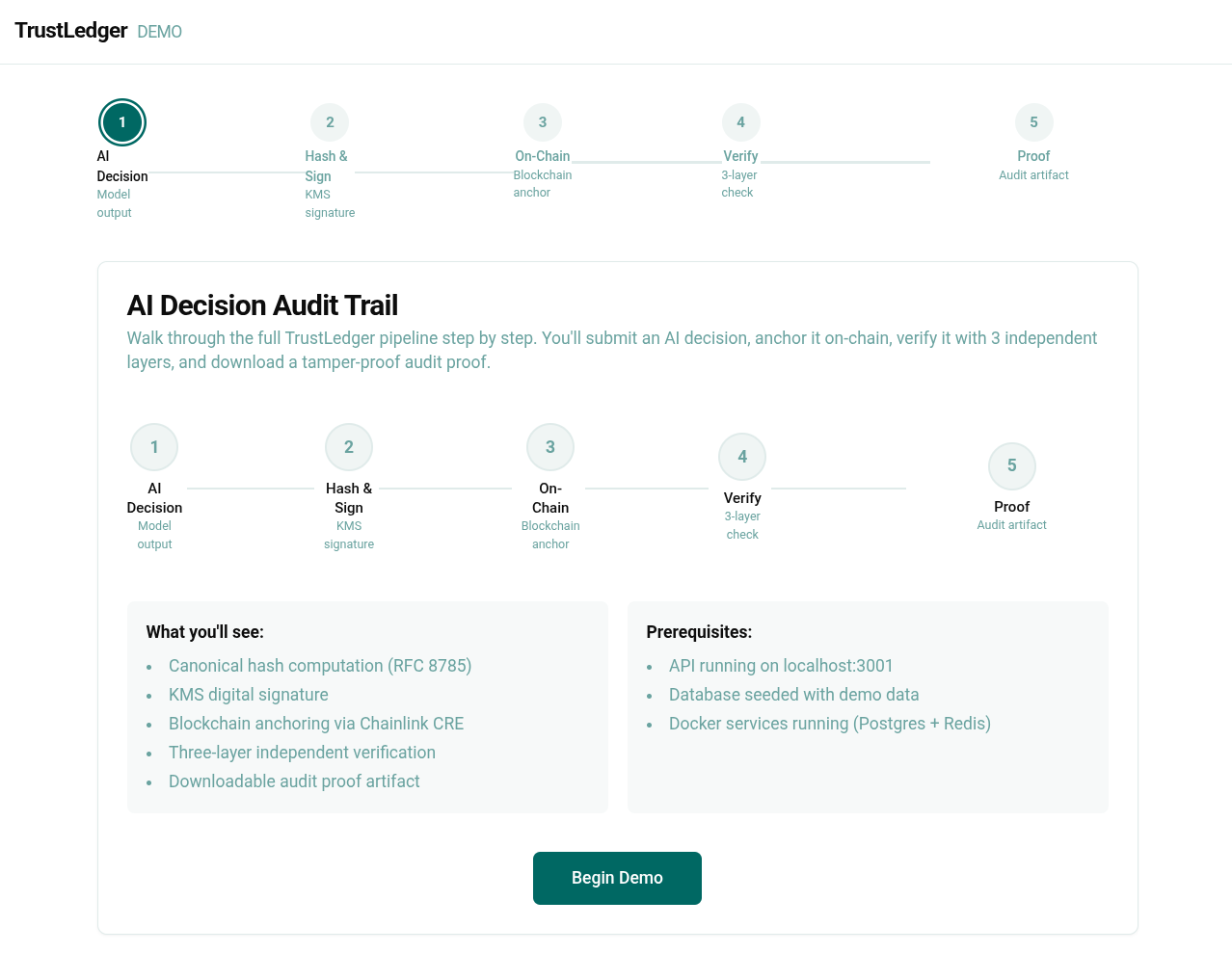Jump to step 4 Verify circle in top stepper
Image resolution: width=1232 pixels, height=953 pixels.
pos(740,122)
